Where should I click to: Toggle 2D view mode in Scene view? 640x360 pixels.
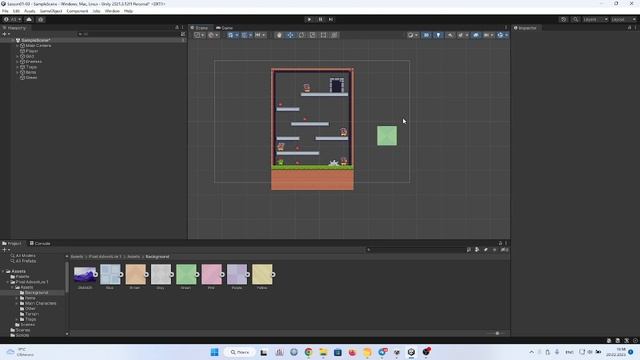[426, 35]
